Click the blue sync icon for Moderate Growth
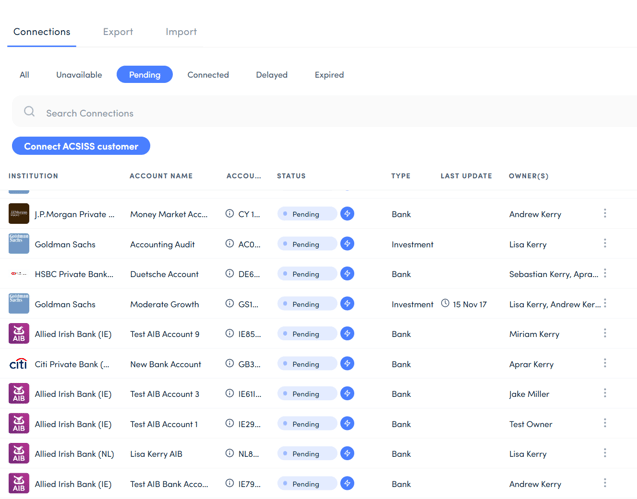Image resolution: width=637 pixels, height=499 pixels. pos(347,304)
